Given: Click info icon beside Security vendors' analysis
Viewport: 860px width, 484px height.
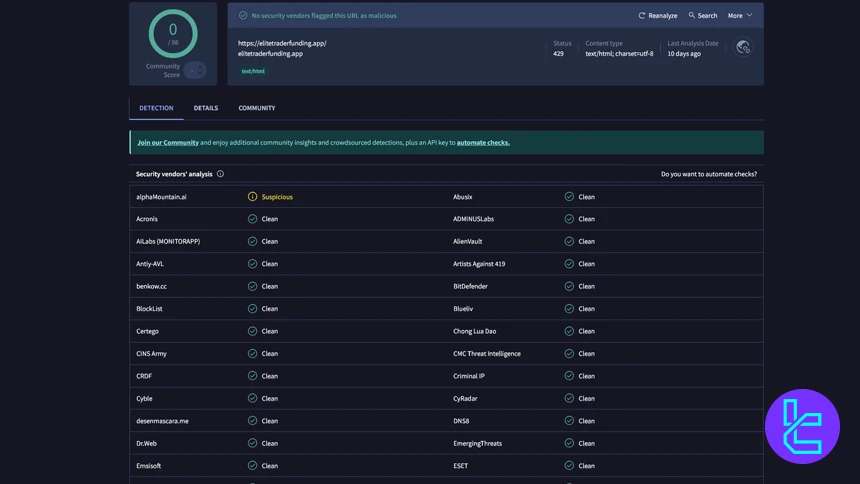Looking at the screenshot, I should pyautogui.click(x=220, y=174).
